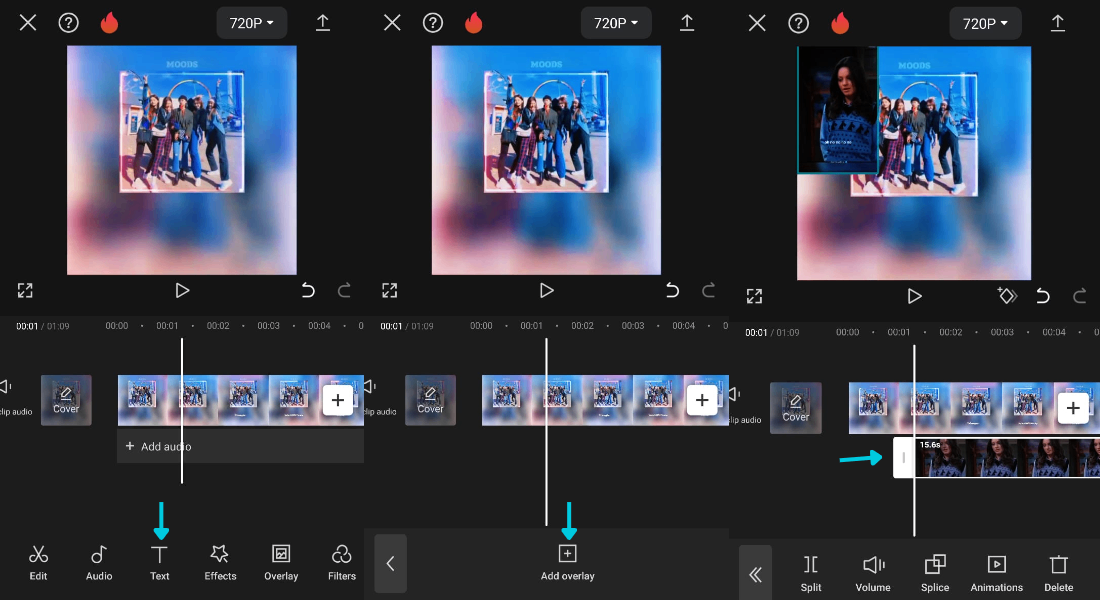
Task: Open Volume control in right panel
Action: click(x=873, y=573)
